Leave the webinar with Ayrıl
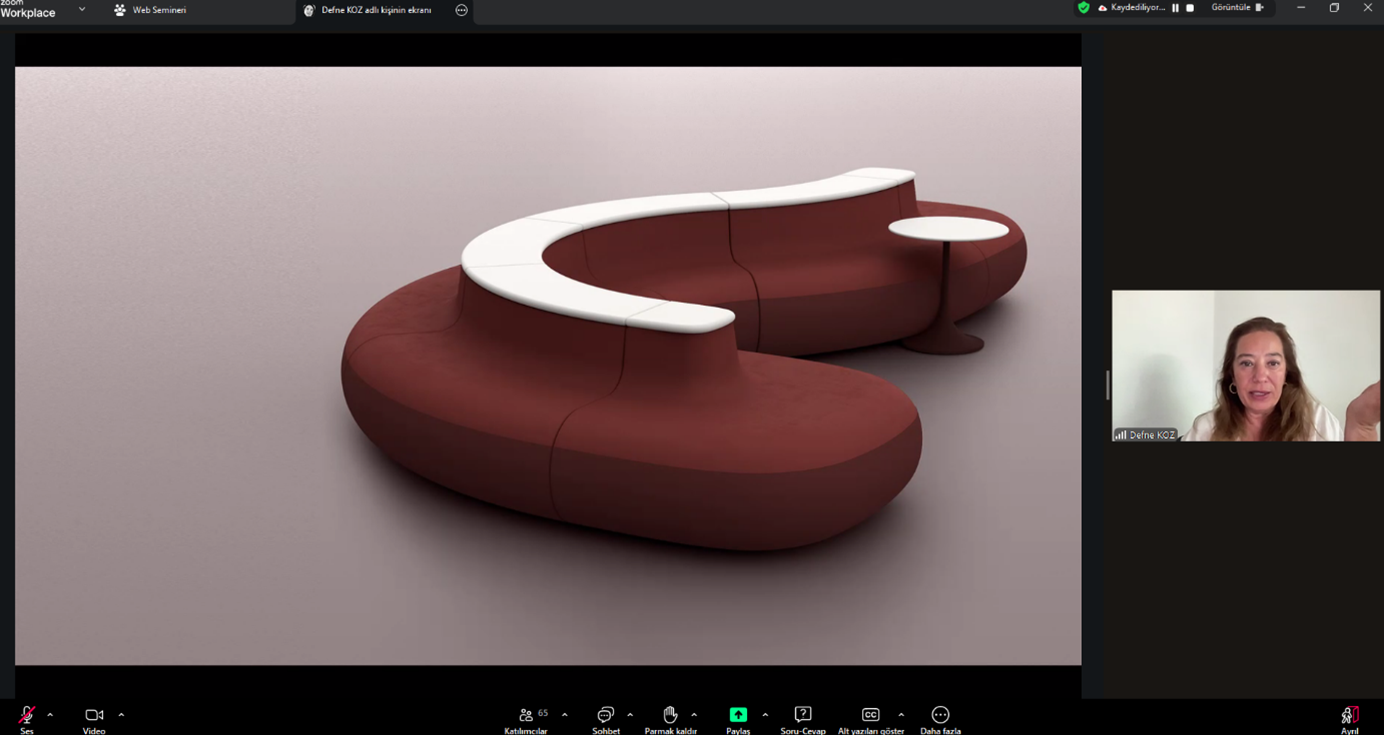 tap(1349, 715)
